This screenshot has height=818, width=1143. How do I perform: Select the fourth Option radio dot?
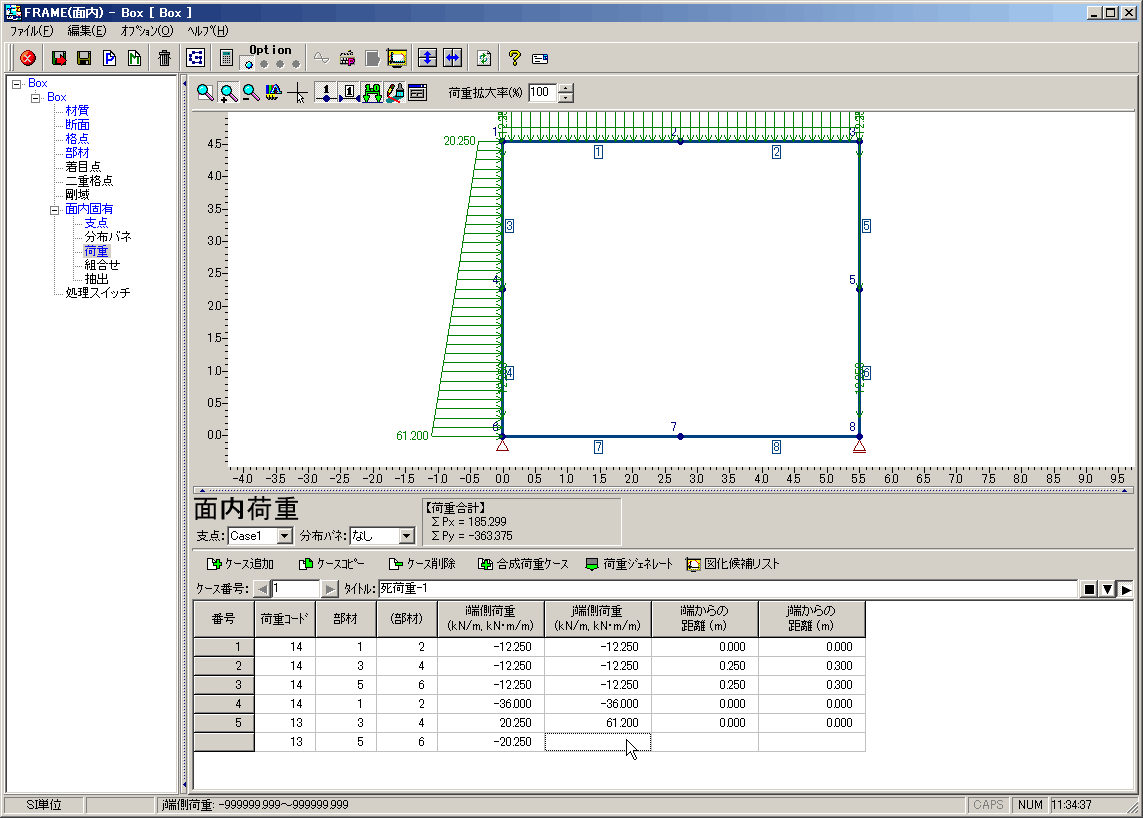point(295,64)
